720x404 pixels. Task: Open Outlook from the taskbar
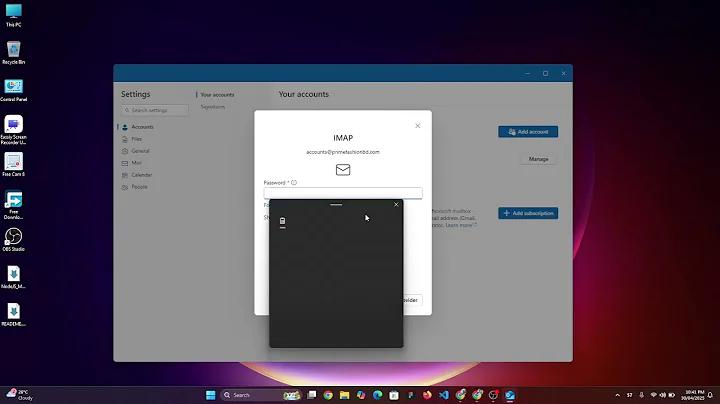(x=510, y=395)
